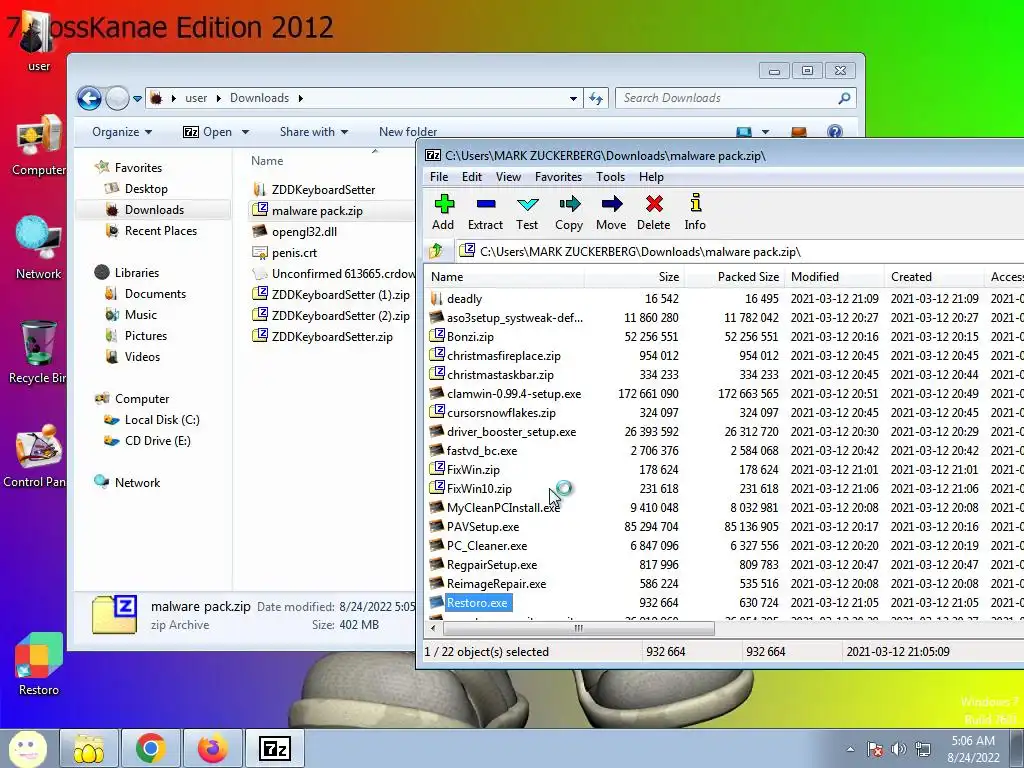The width and height of the screenshot is (1024, 768).
Task: Expand the view options dropdown arrow
Action: click(765, 132)
